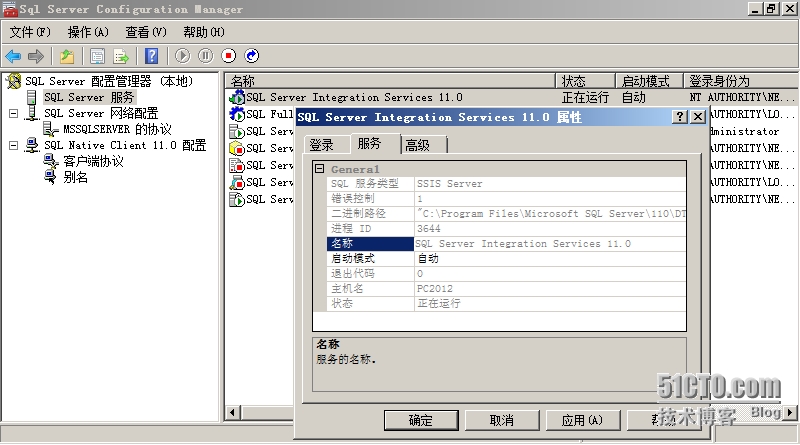Select the 状态 property row in dialog
The image size is (800, 445).
click(x=506, y=304)
